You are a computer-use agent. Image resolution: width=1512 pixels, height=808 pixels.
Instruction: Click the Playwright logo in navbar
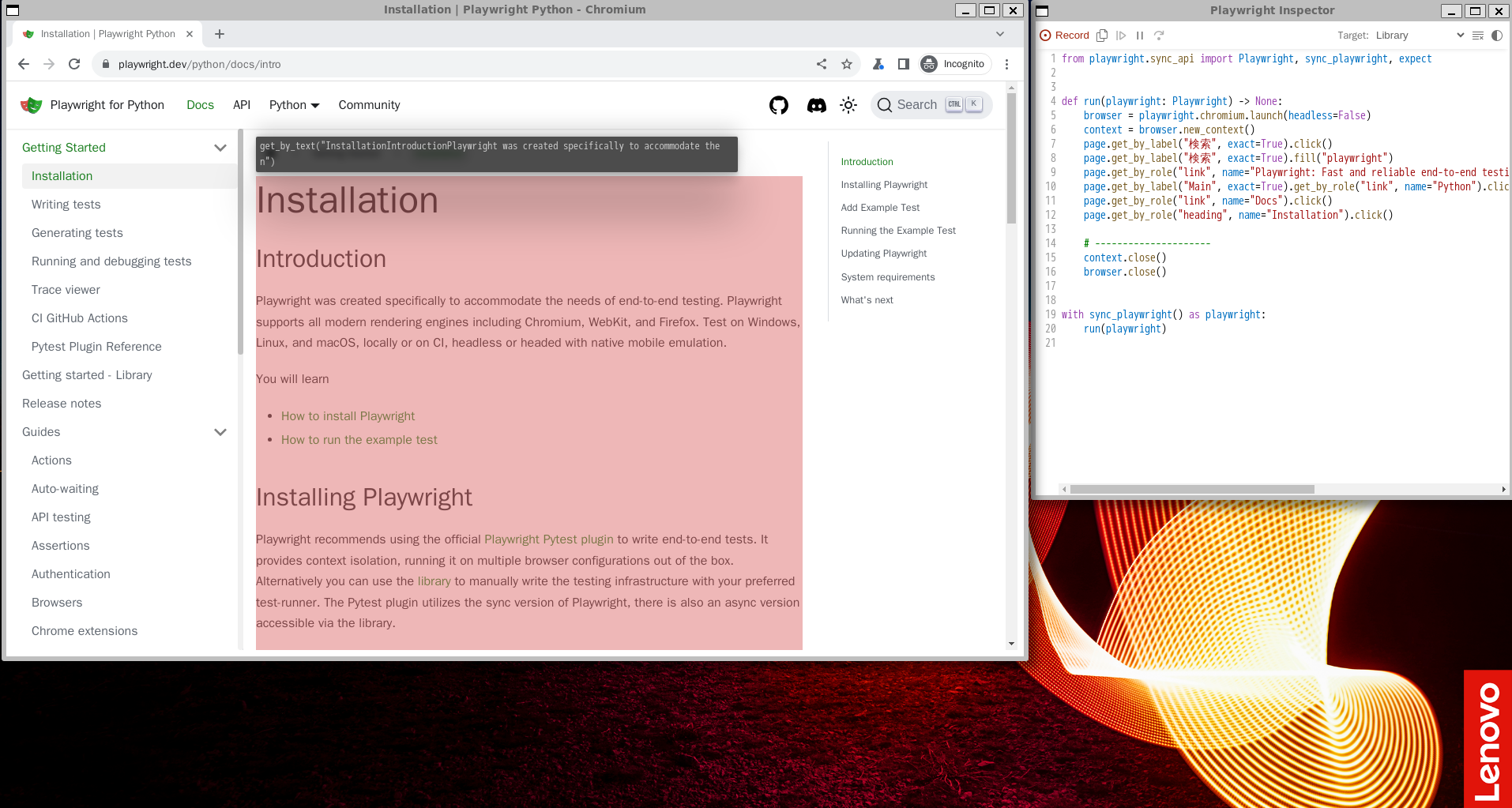(x=31, y=105)
